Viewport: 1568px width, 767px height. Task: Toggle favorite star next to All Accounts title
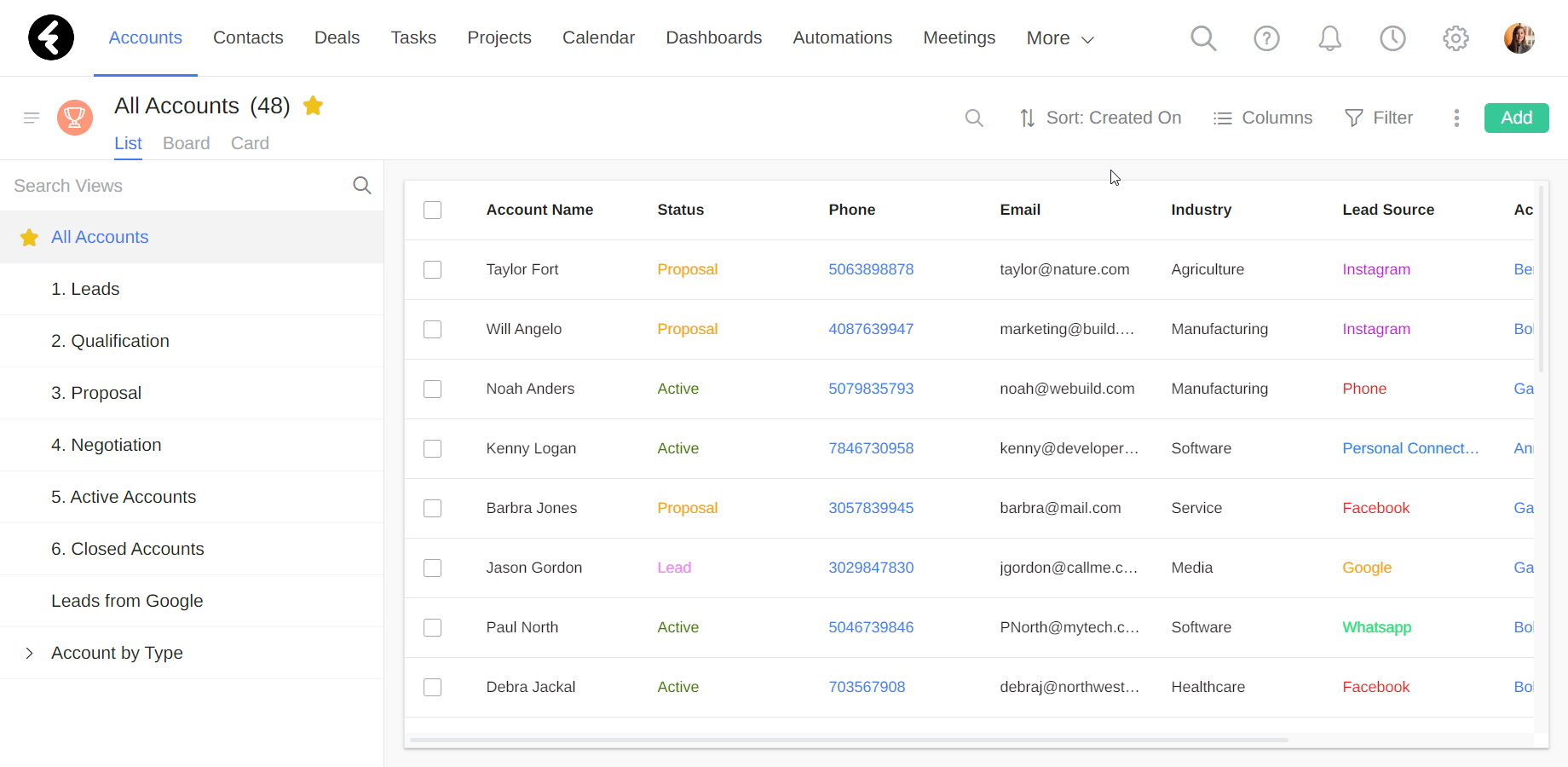click(313, 105)
